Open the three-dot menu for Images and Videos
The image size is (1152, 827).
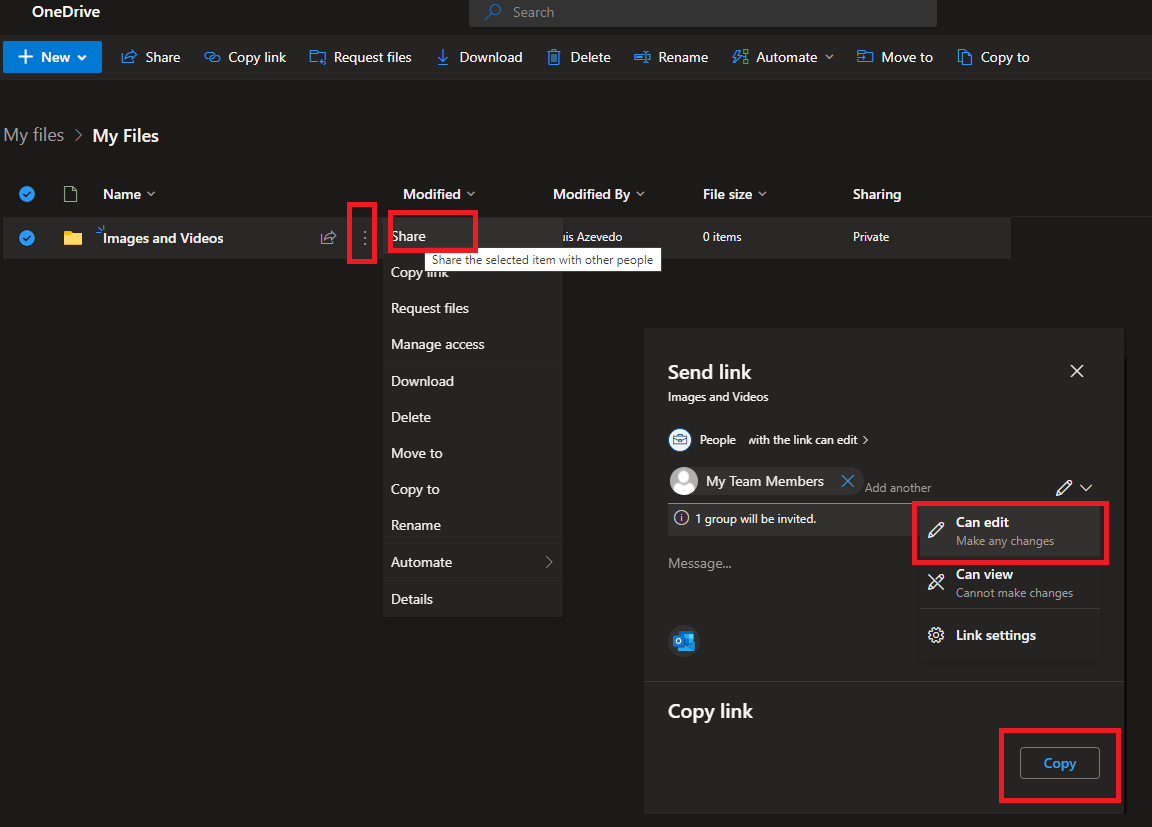(364, 237)
